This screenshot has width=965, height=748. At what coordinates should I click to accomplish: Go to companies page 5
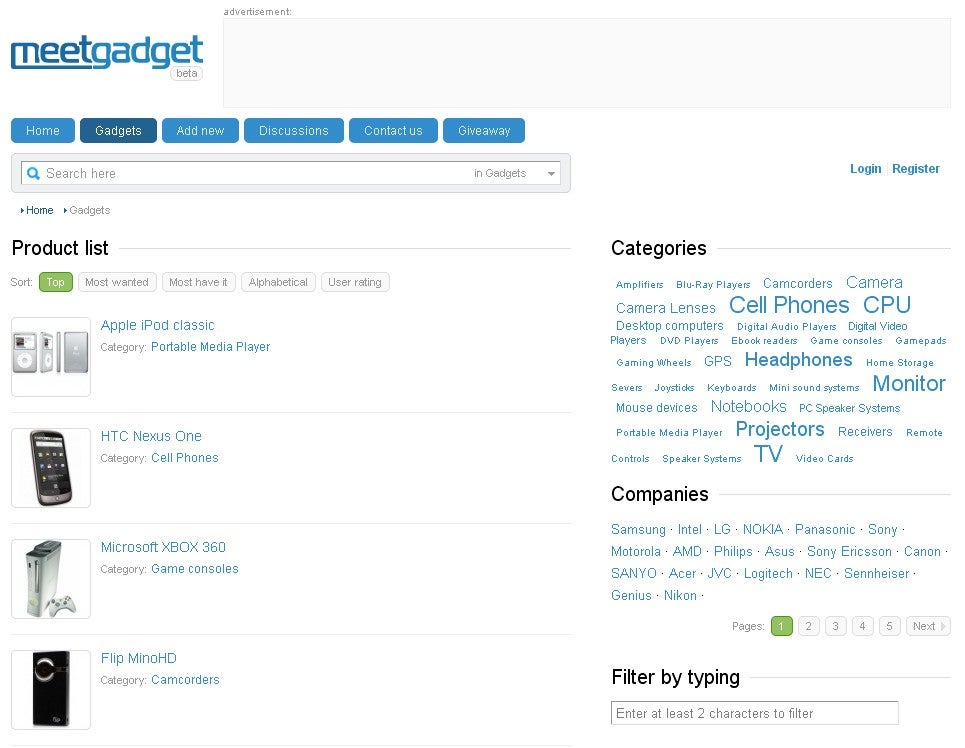coord(889,626)
